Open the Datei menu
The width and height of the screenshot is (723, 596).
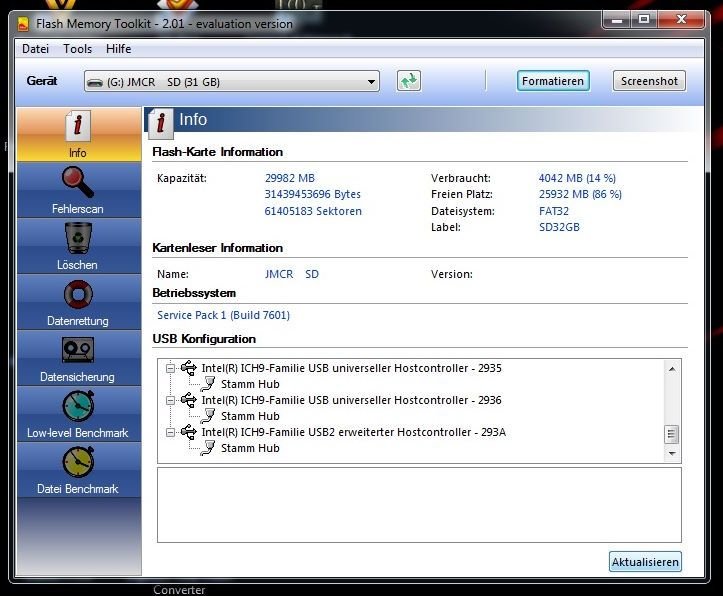point(36,49)
